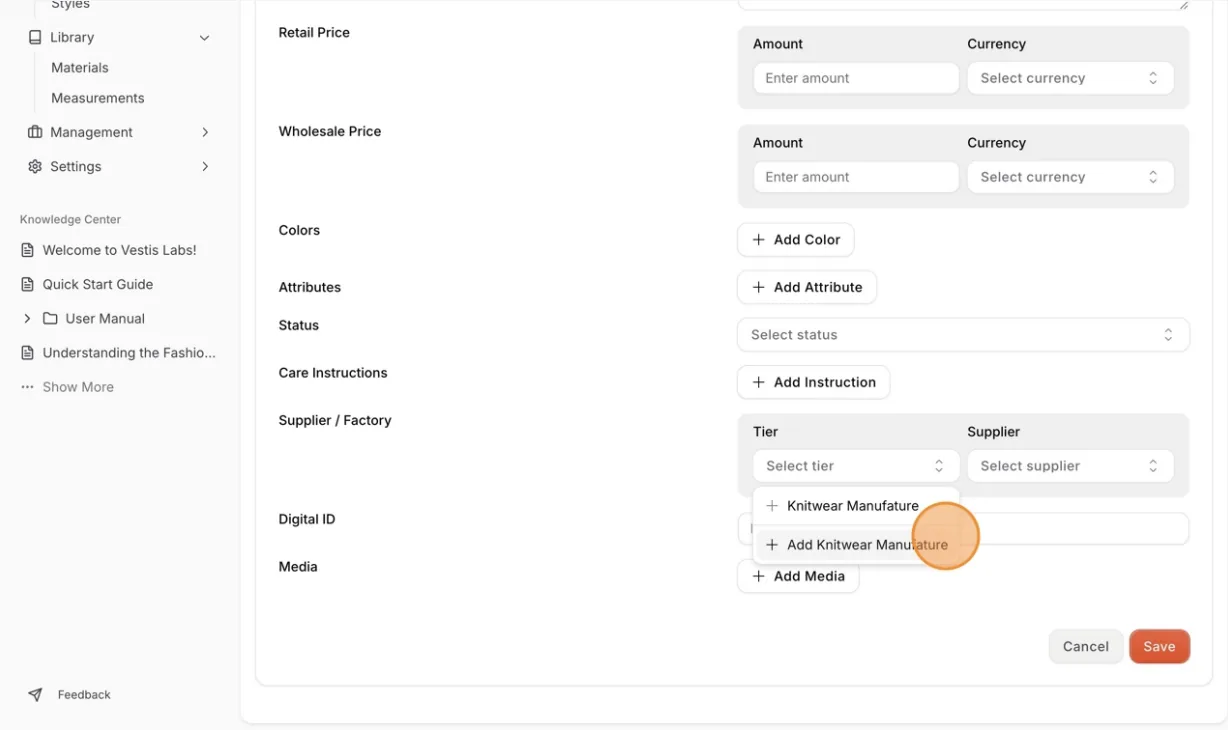Viewport: 1228px width, 730px height.
Task: Click the Add Media button
Action: click(x=798, y=576)
